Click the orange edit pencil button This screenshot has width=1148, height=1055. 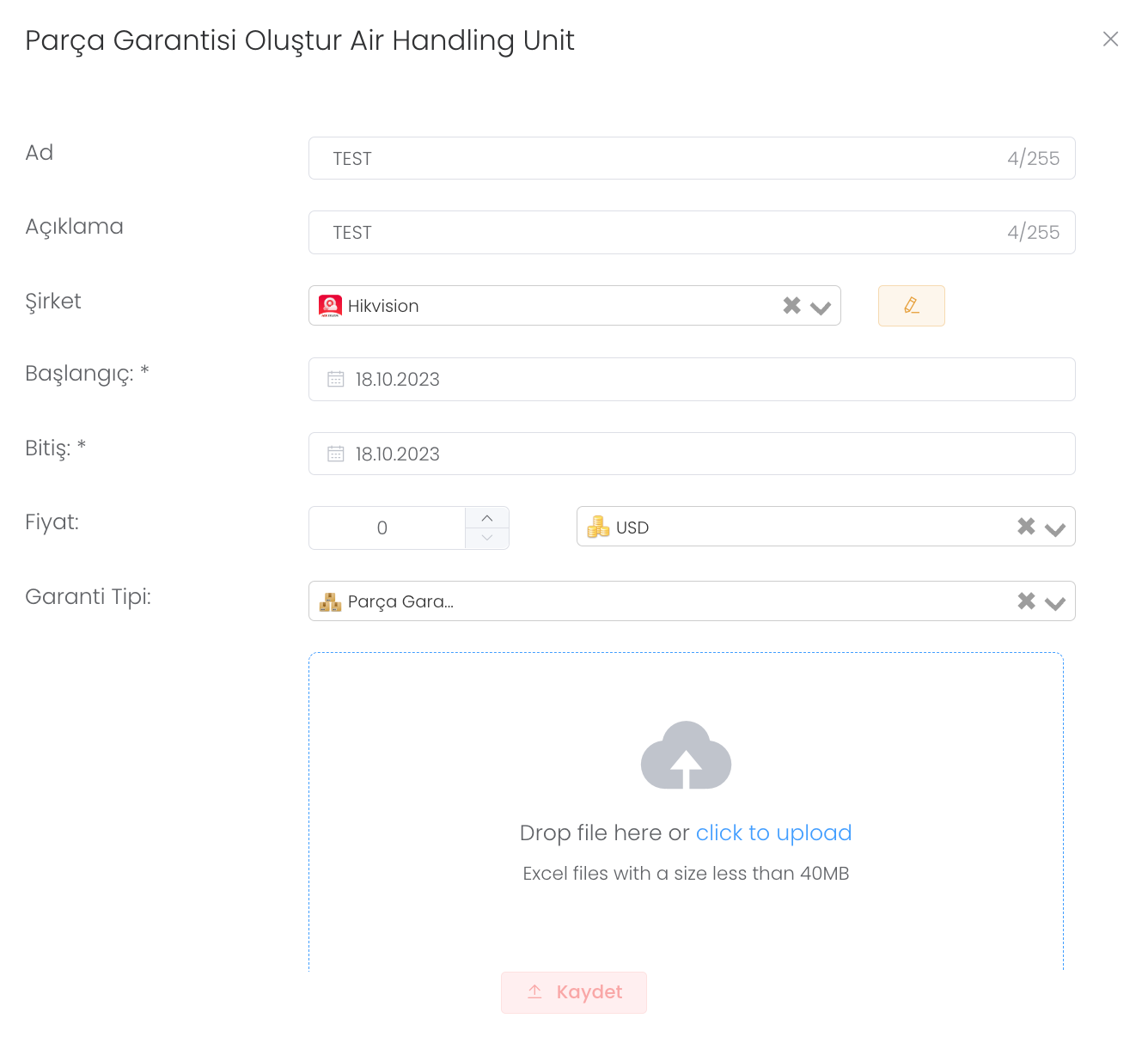pyautogui.click(x=911, y=306)
